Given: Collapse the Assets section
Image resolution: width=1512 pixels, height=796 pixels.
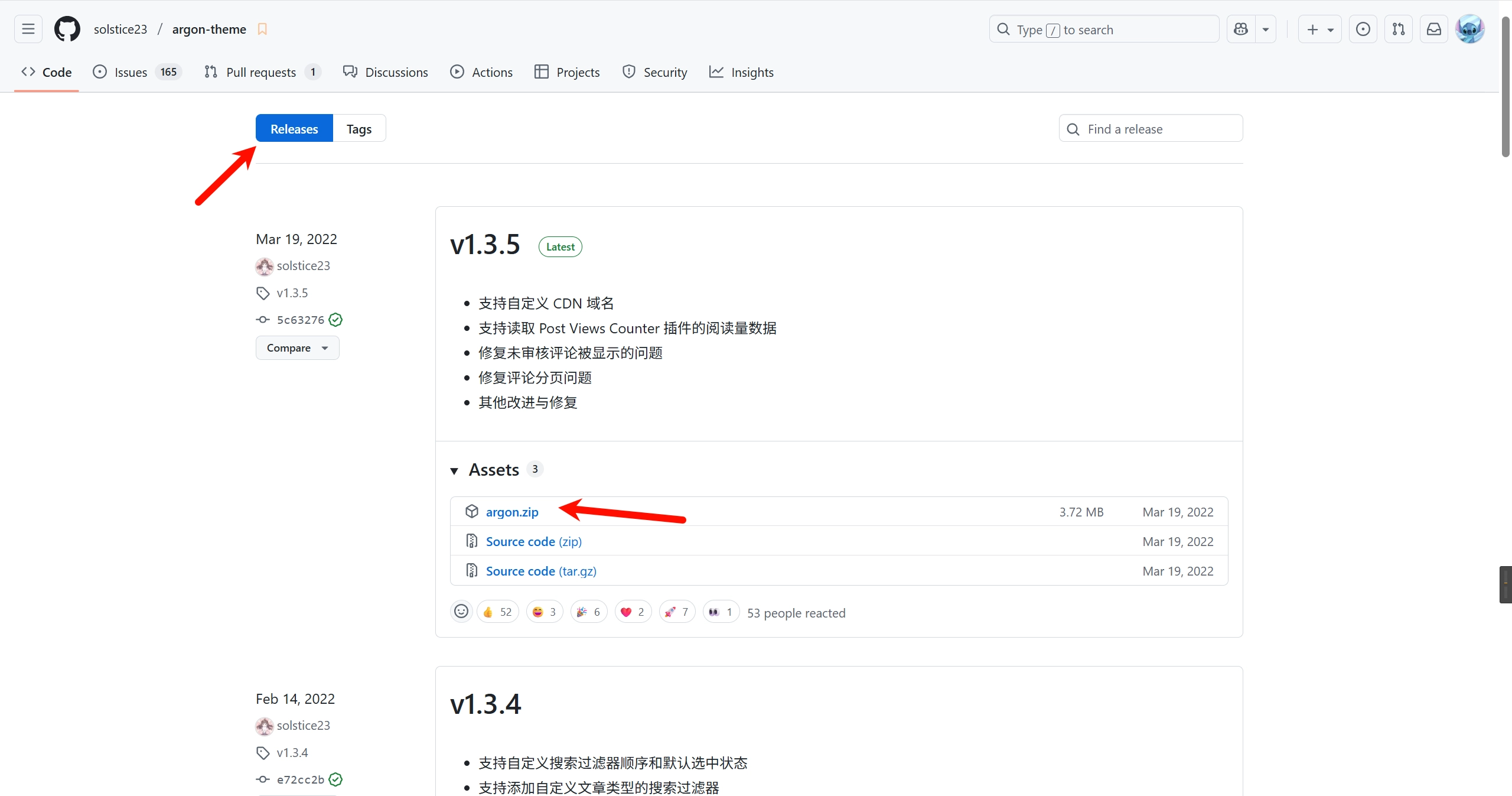Looking at the screenshot, I should [x=454, y=470].
